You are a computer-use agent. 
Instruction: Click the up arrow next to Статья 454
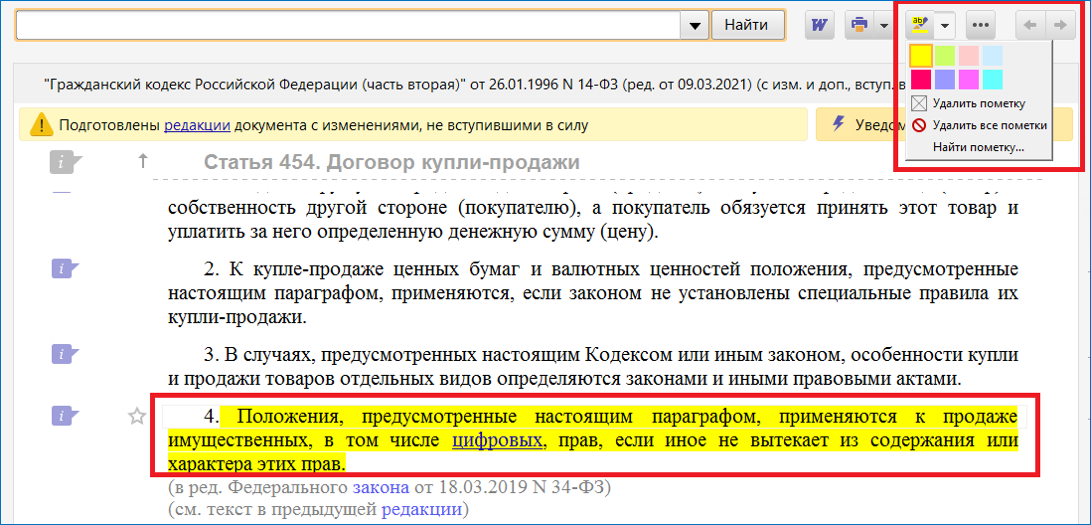pyautogui.click(x=143, y=161)
